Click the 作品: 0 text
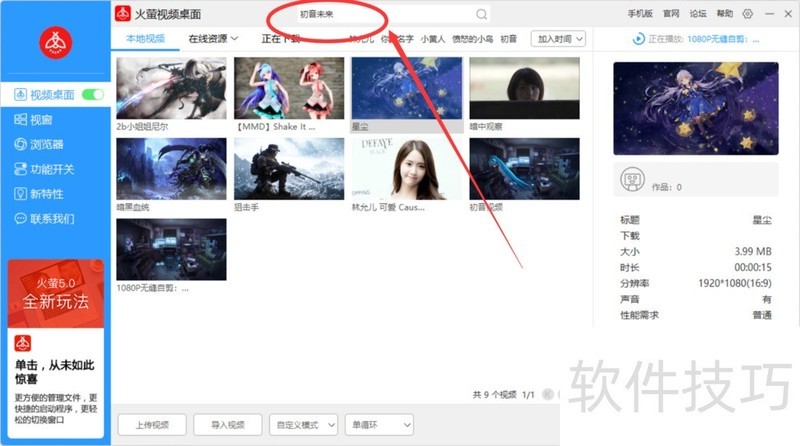The height and width of the screenshot is (446, 800). click(667, 187)
